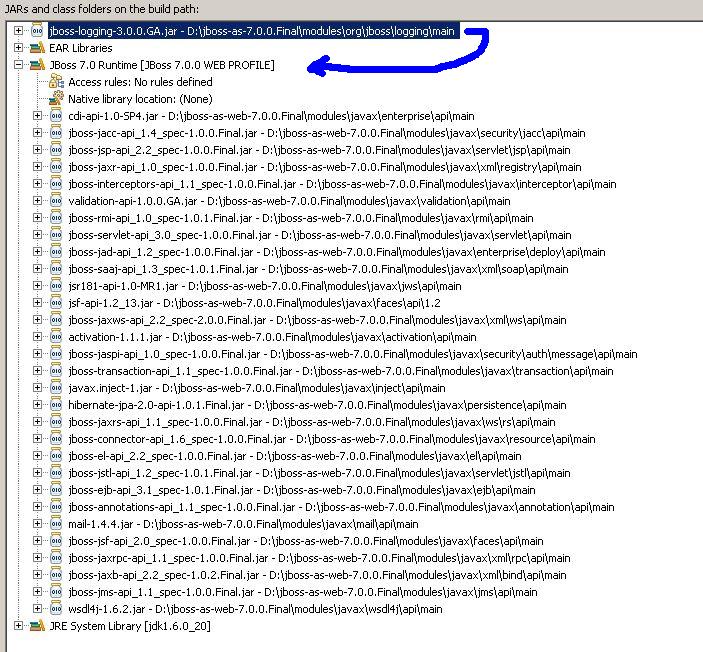Click the jar icon for jboss-connector-api
The width and height of the screenshot is (703, 652).
pyautogui.click(x=56, y=439)
